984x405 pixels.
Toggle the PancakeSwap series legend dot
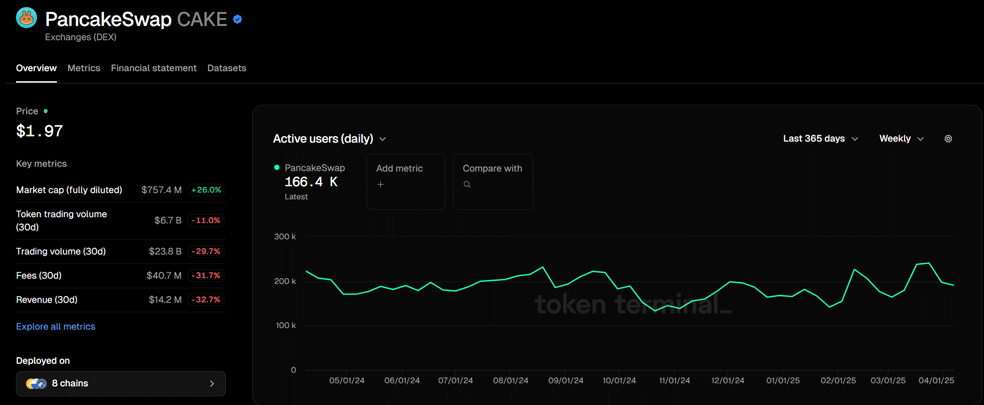pyautogui.click(x=277, y=168)
